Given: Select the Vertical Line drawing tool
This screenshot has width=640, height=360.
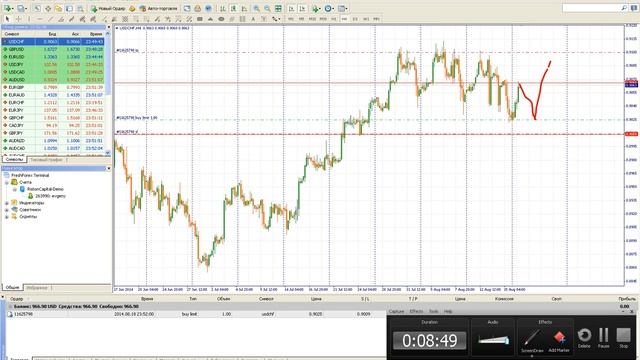Looking at the screenshot, I should pos(29,19).
